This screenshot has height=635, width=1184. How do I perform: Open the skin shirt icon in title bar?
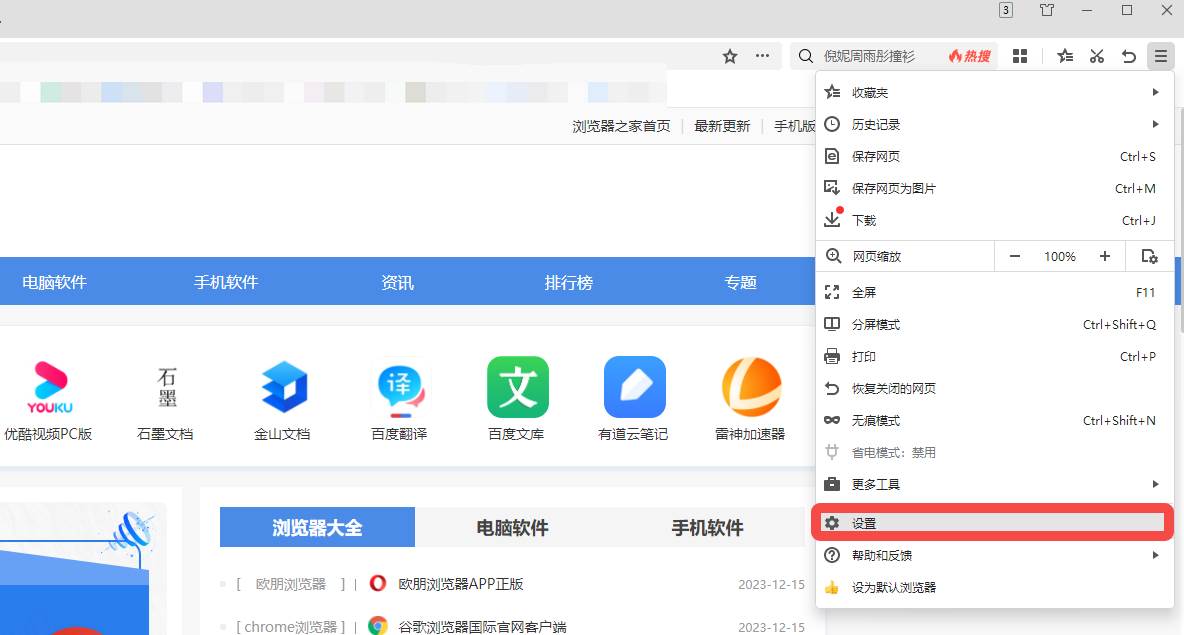[1047, 10]
